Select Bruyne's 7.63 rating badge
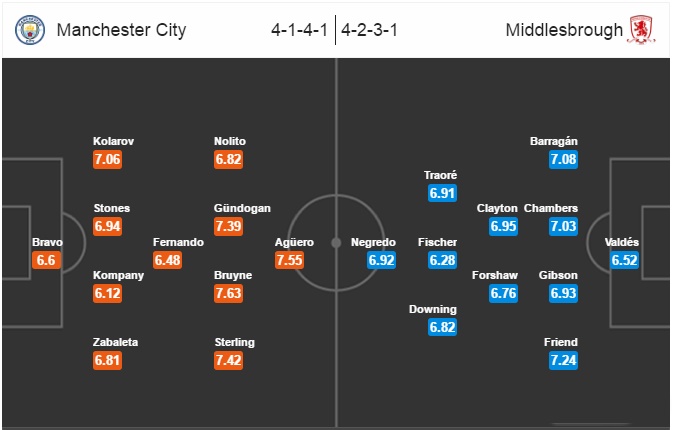Screen dimensions: 673x430 pos(229,294)
